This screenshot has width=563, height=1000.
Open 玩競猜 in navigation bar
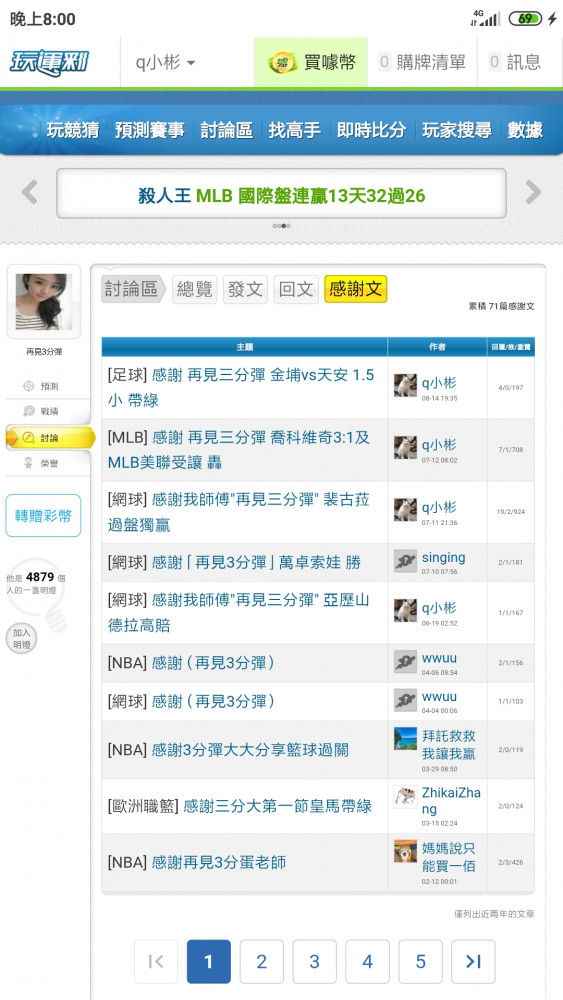pos(73,130)
